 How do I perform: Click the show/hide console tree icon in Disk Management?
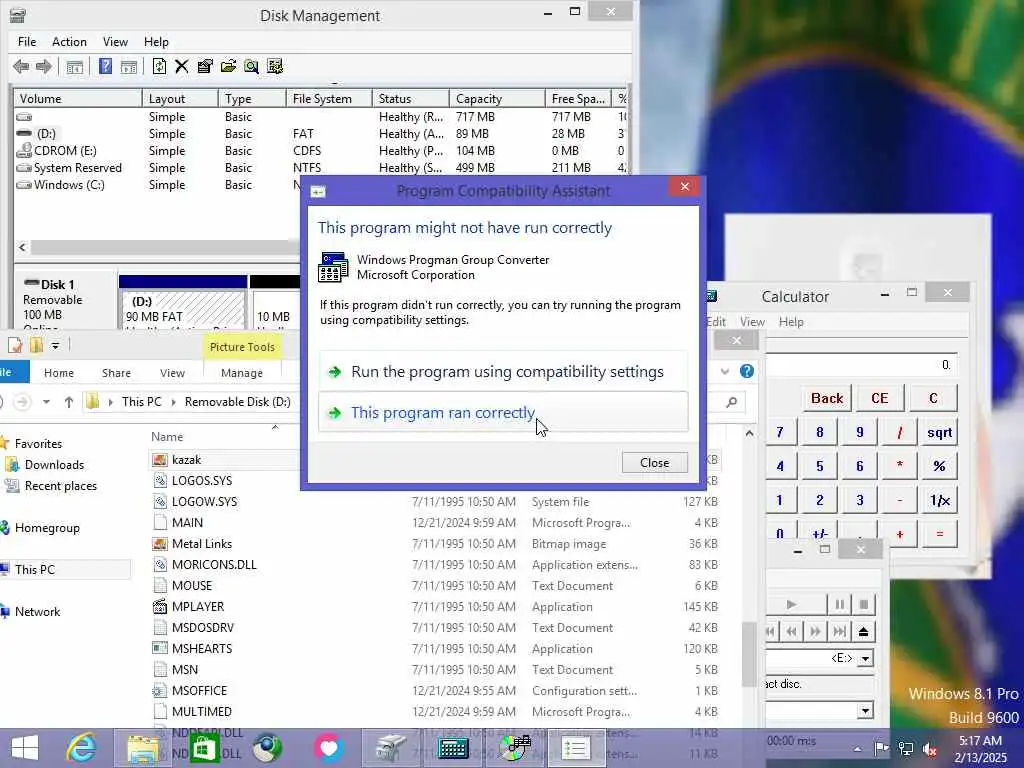74,66
